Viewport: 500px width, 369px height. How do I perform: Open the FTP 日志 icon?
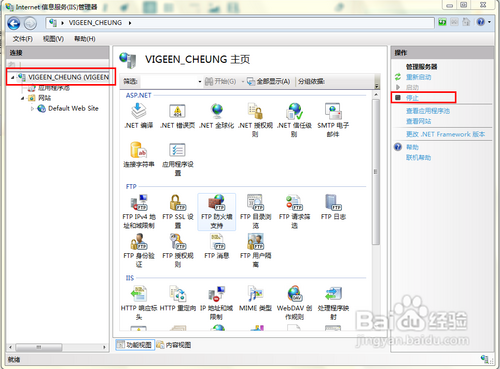[x=333, y=207]
